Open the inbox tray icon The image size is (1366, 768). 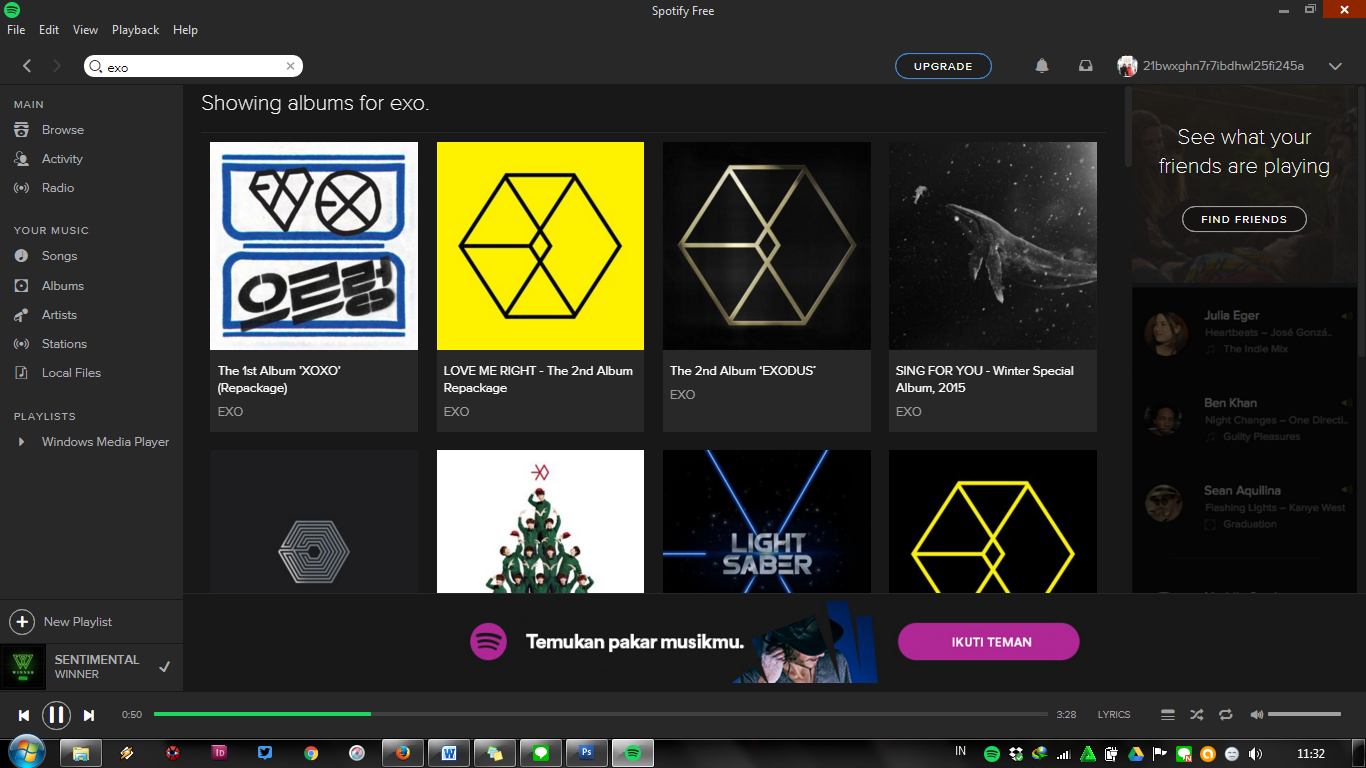pos(1085,66)
